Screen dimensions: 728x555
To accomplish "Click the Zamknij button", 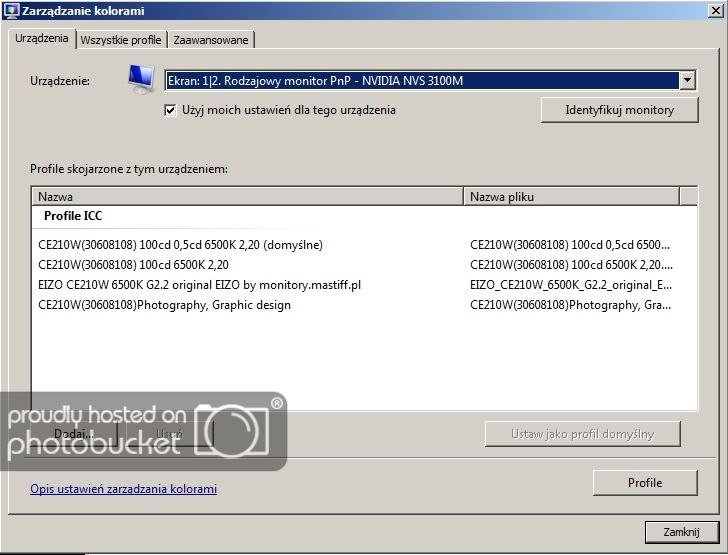I will click(x=681, y=532).
